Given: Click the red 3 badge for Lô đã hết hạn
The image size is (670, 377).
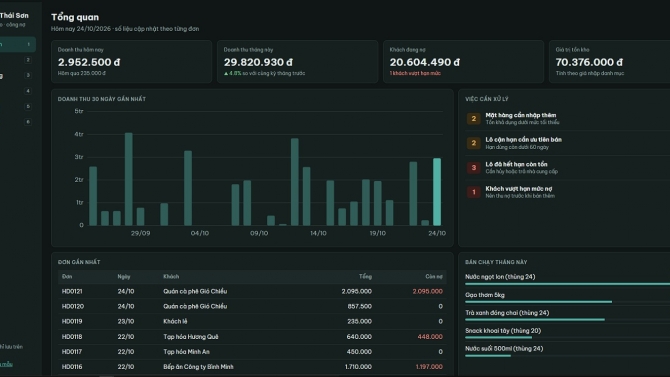Looking at the screenshot, I should pyautogui.click(x=473, y=168).
